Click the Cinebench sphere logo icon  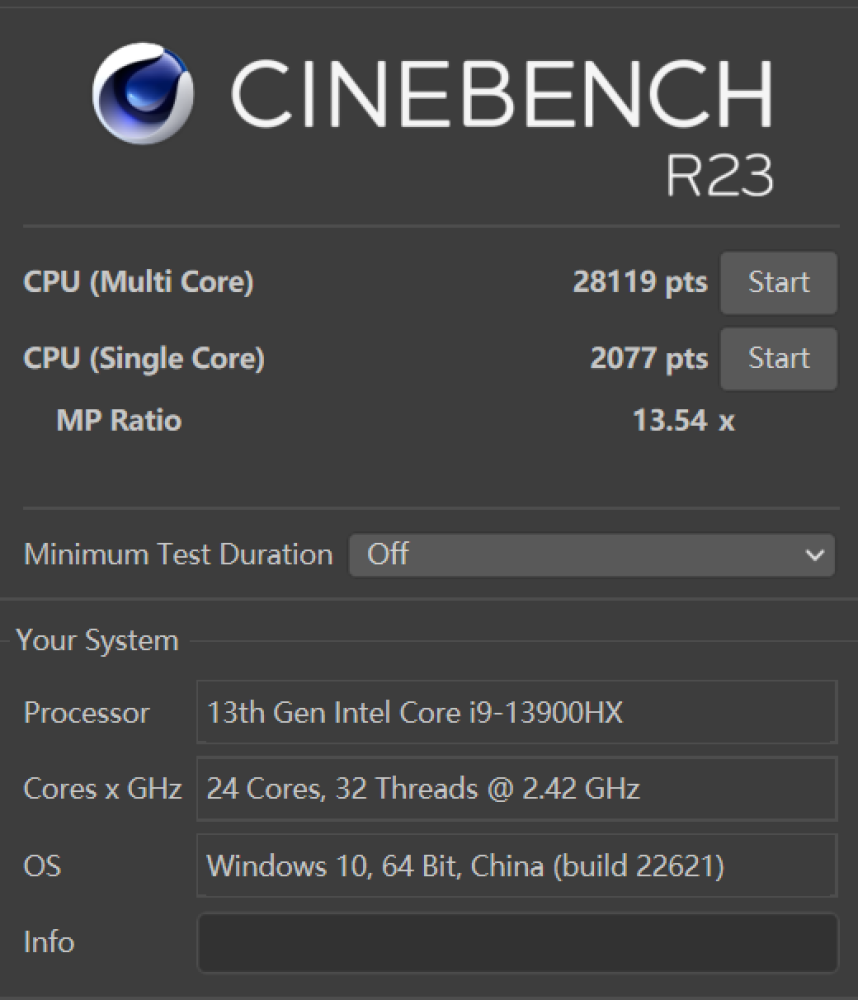pyautogui.click(x=143, y=92)
